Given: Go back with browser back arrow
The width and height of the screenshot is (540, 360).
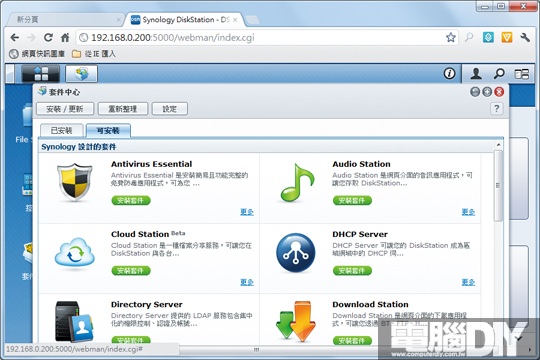Looking at the screenshot, I should (x=15, y=38).
